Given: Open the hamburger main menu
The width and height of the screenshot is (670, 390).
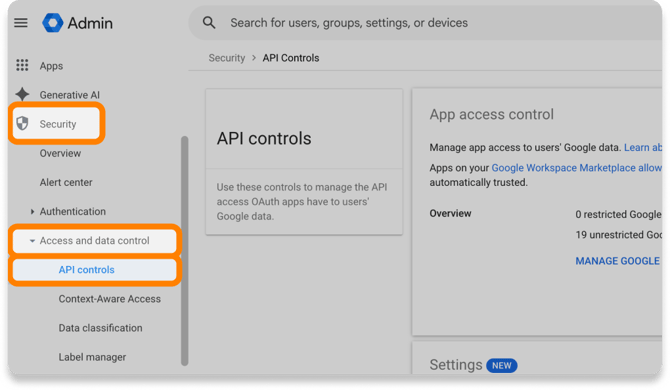Looking at the screenshot, I should tap(21, 23).
